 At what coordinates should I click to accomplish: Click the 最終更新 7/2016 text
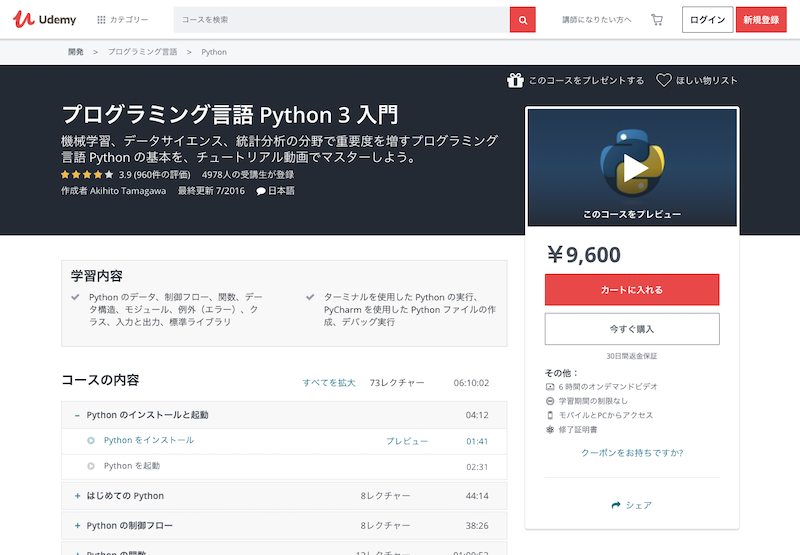(x=211, y=191)
